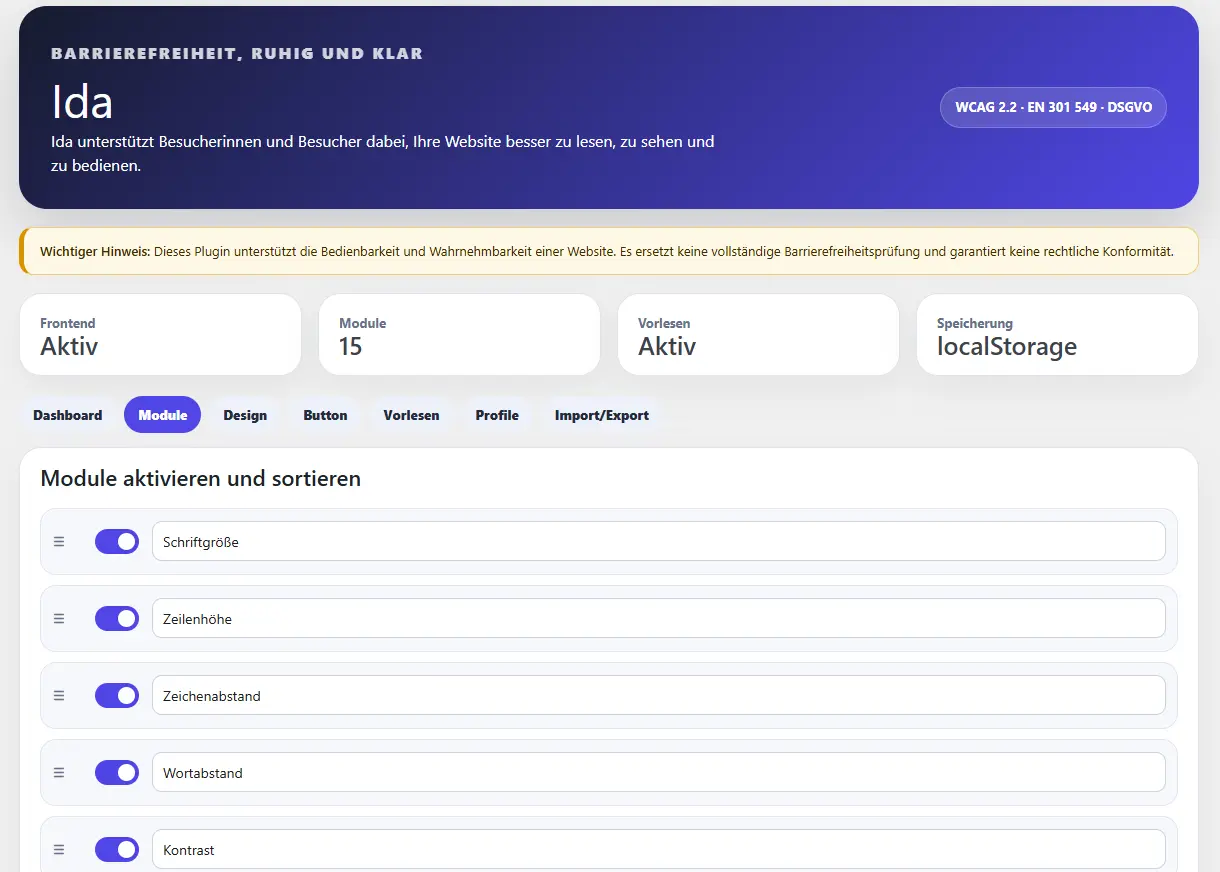Disable the Zeilenhöhe module toggle
This screenshot has height=872, width=1220.
(117, 619)
